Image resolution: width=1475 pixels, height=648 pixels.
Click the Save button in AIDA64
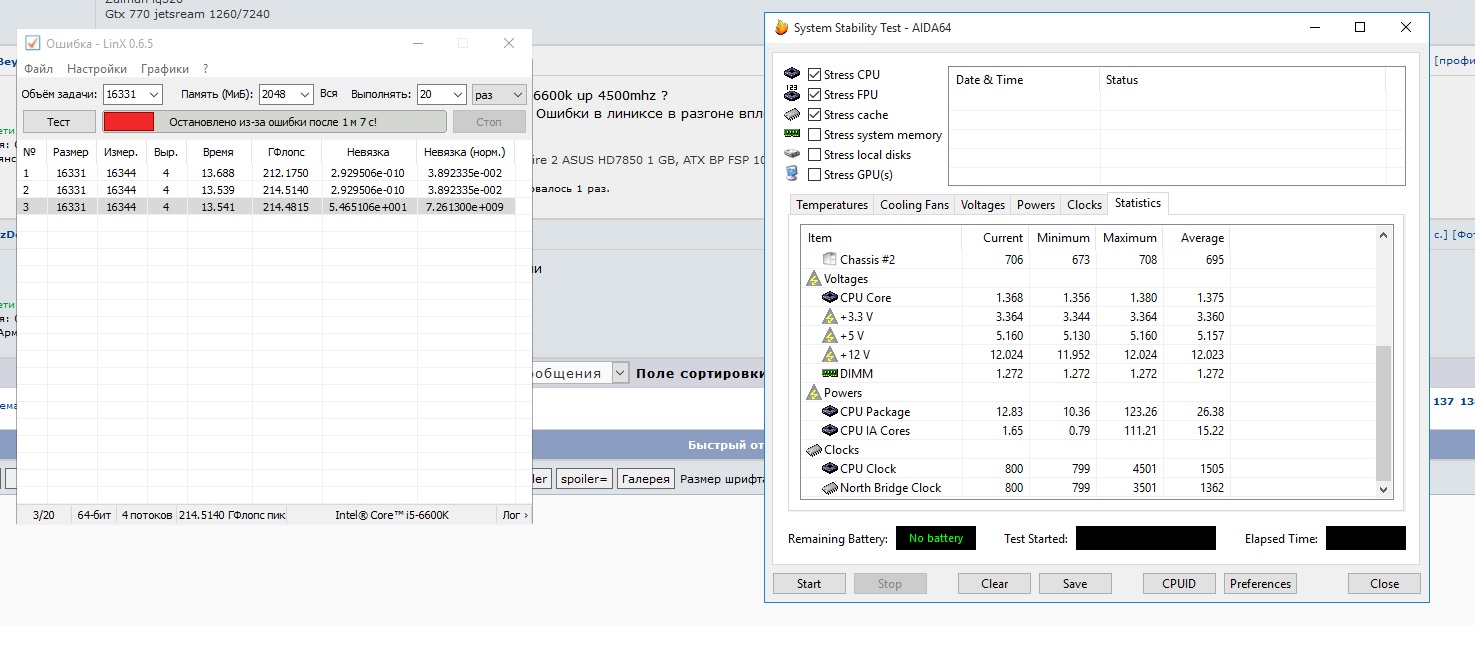[x=1075, y=584]
